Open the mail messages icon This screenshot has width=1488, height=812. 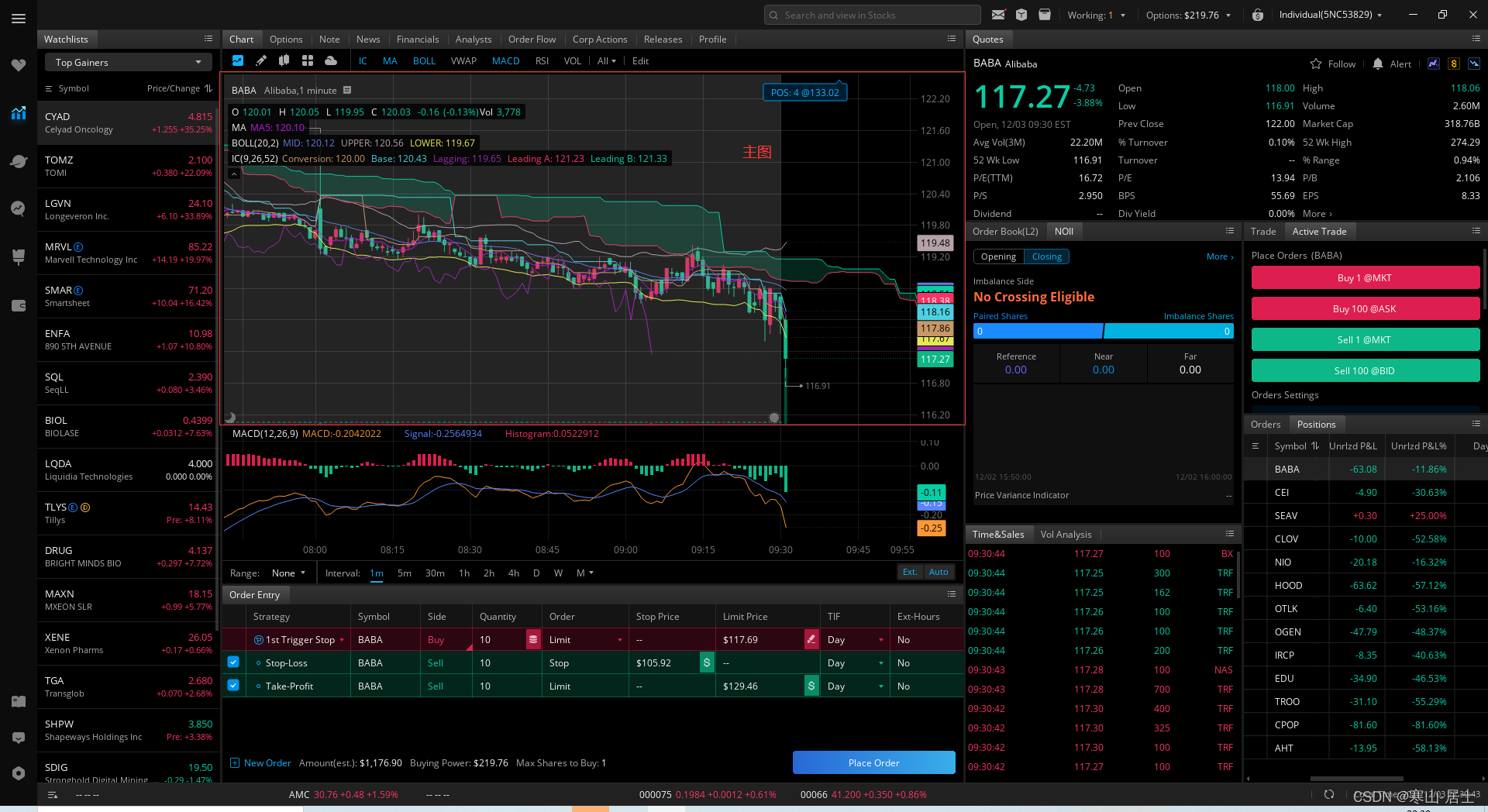(x=998, y=15)
